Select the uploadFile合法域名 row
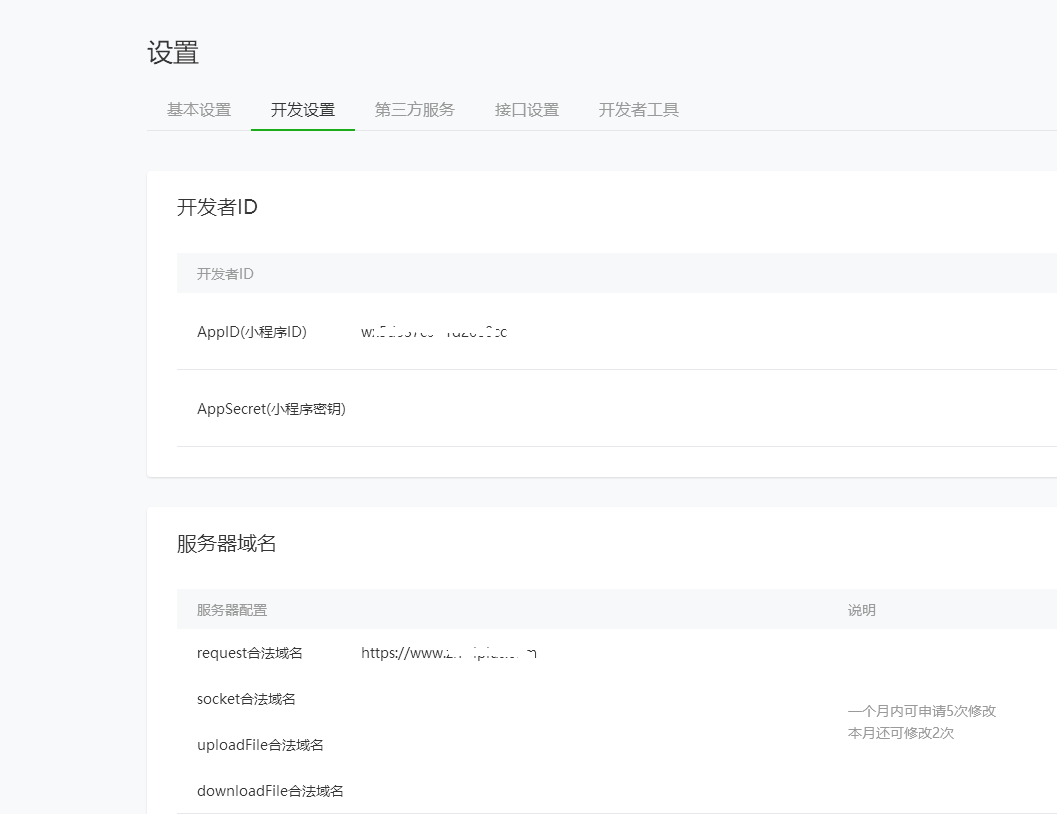The width and height of the screenshot is (1057, 814). [x=260, y=745]
